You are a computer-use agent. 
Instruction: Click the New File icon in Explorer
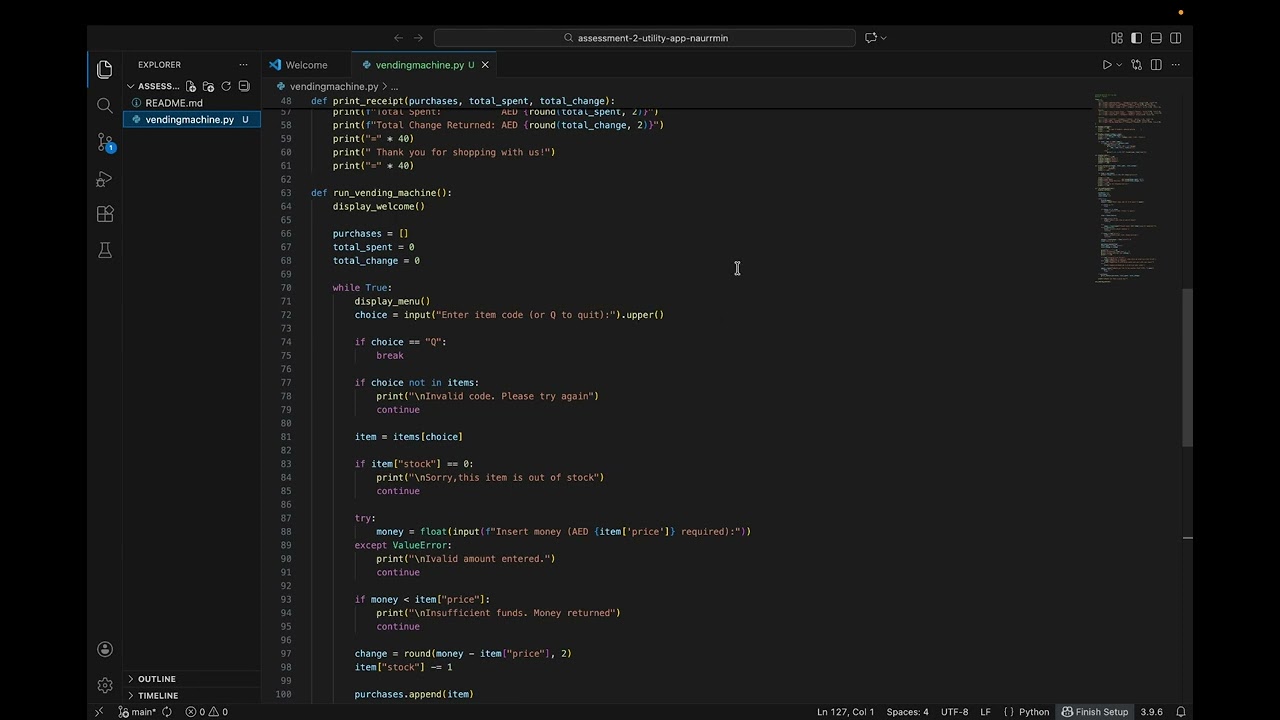click(190, 86)
